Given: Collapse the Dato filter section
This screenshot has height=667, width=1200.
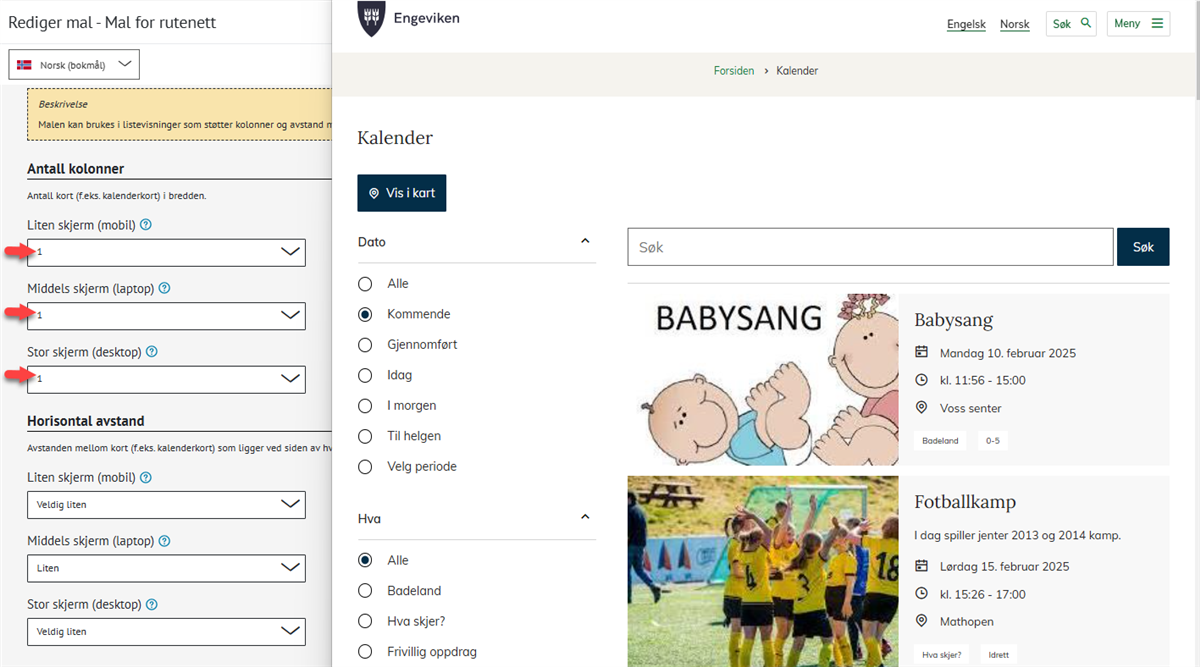Looking at the screenshot, I should [x=585, y=242].
